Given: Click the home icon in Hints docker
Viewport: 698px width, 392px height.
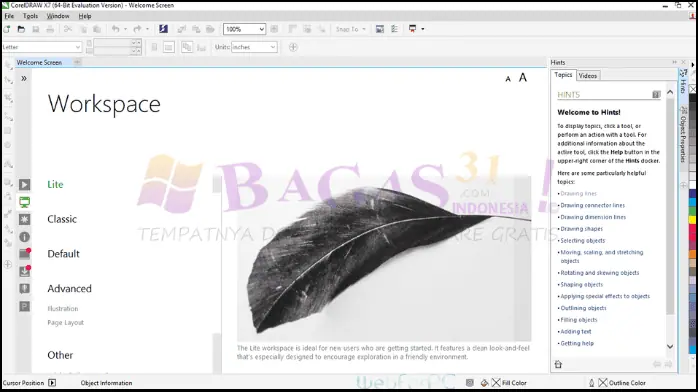Looking at the screenshot, I should coord(558,364).
